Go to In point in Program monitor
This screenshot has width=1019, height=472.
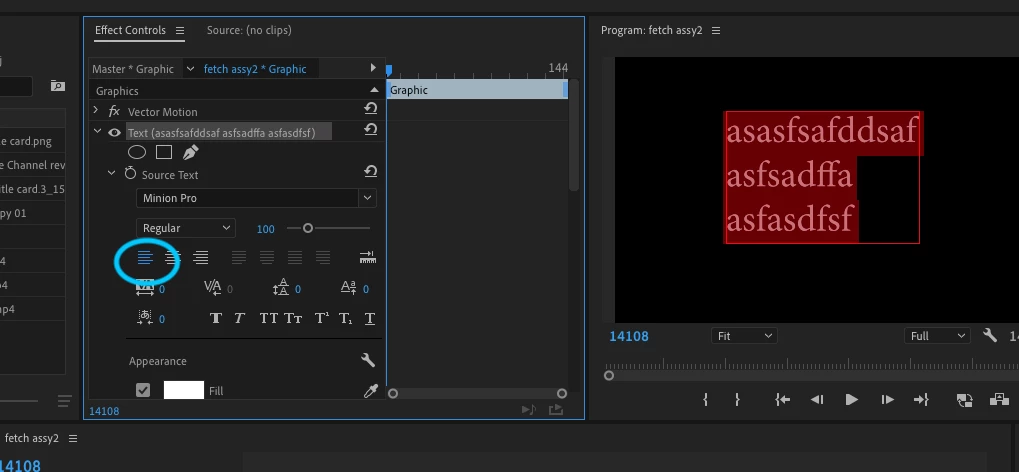point(782,400)
